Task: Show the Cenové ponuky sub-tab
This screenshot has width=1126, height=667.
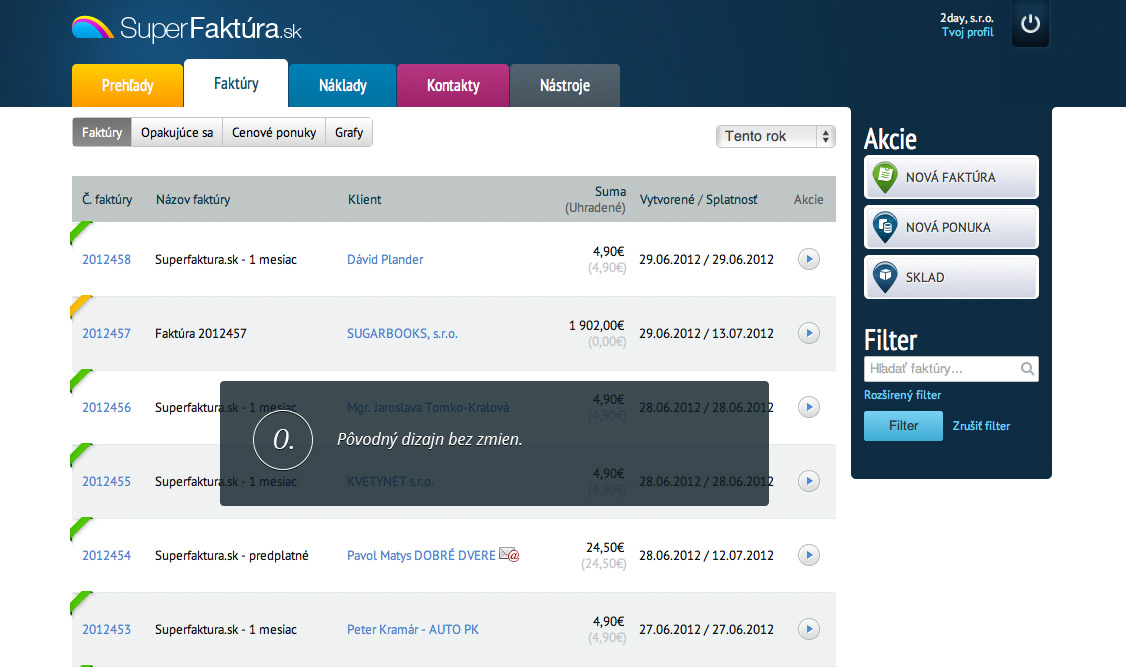Action: tap(274, 132)
